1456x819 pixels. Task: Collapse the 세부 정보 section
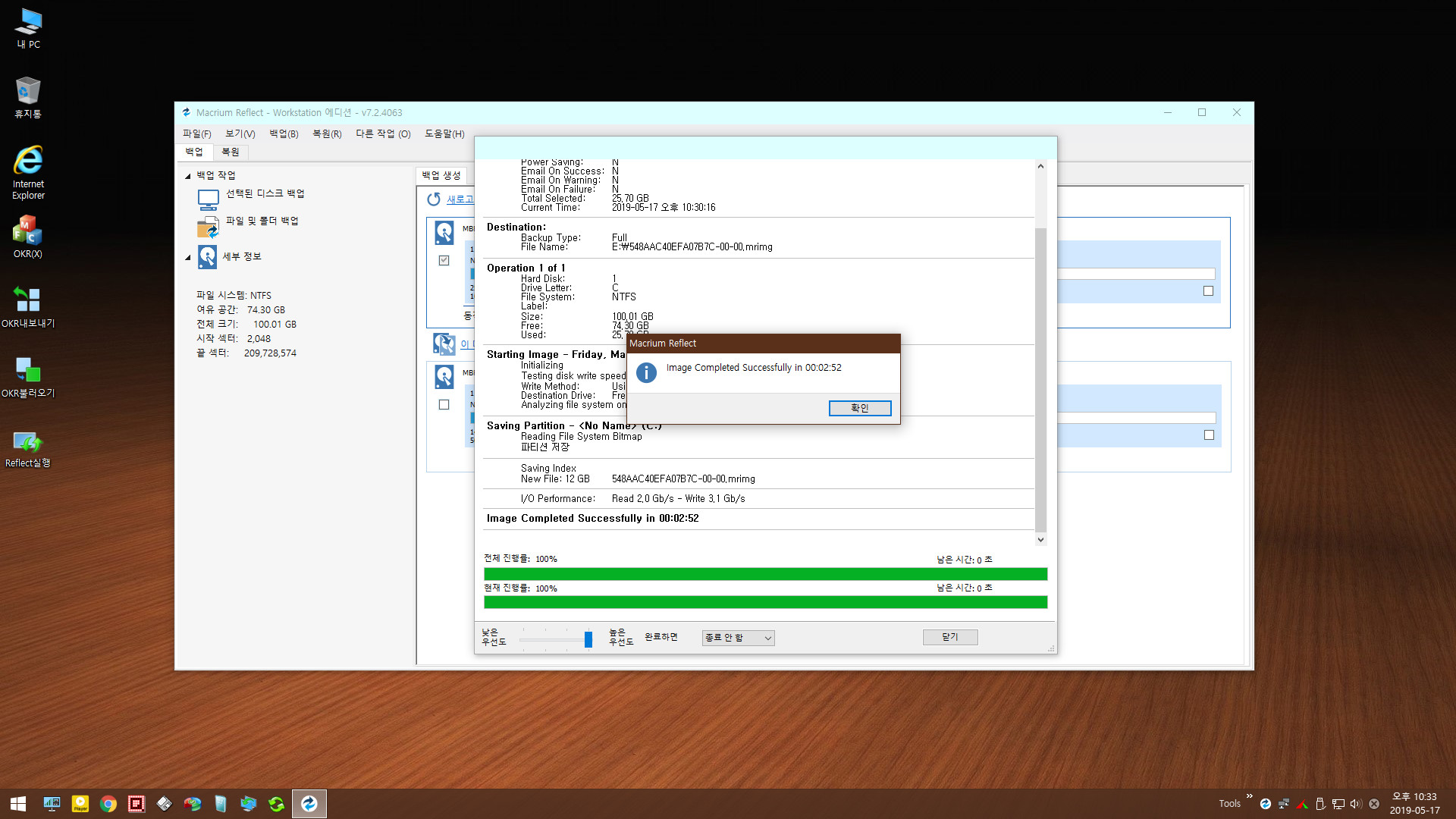[188, 258]
